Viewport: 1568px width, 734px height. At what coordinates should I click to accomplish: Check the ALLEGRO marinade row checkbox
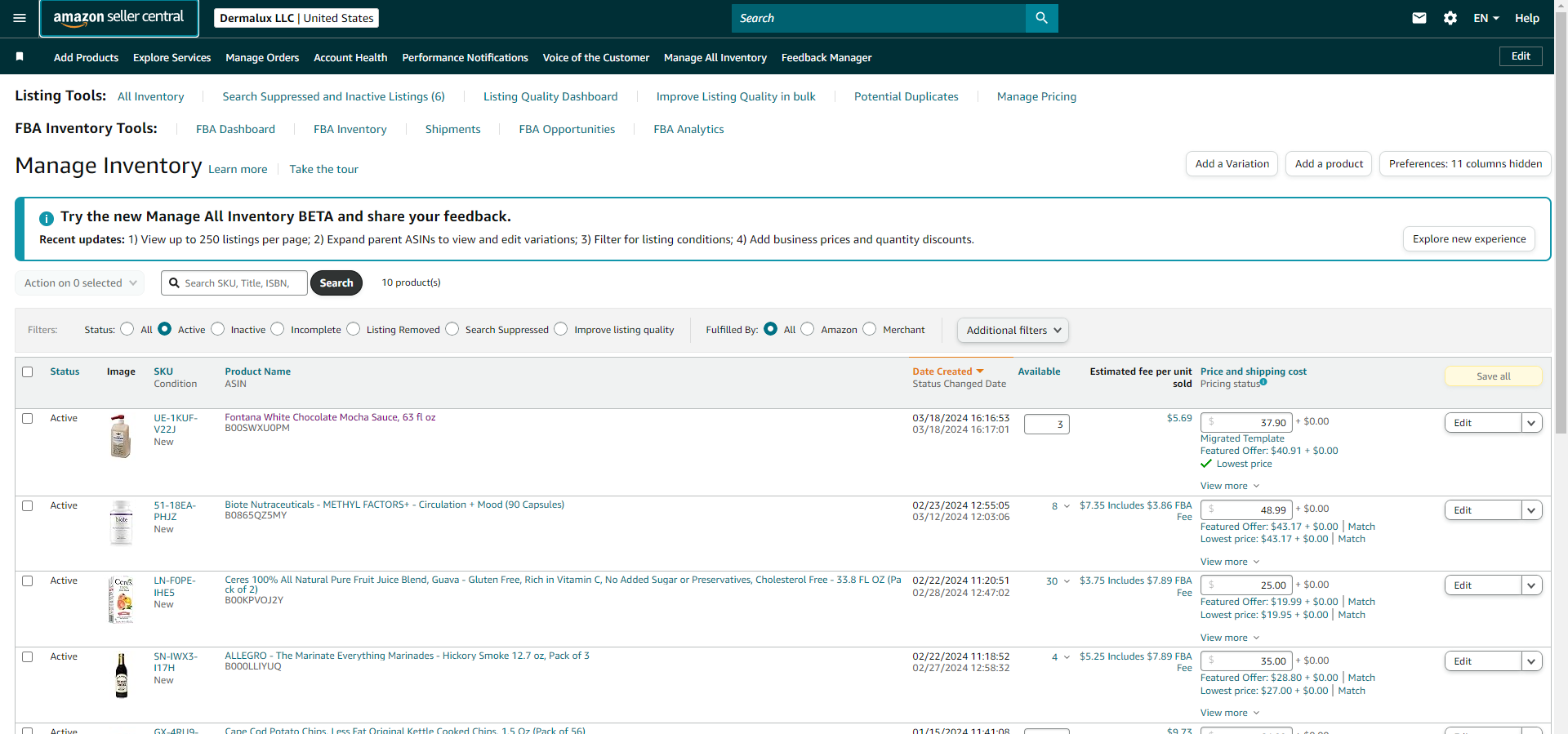coord(28,656)
